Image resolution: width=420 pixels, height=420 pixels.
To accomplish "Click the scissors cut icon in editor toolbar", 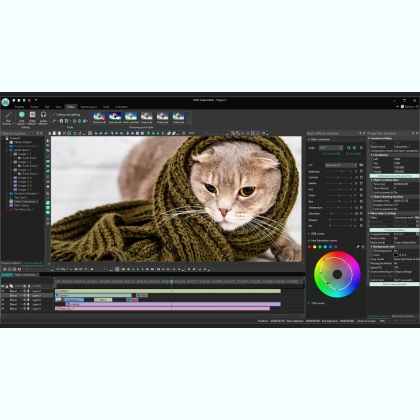I will click(50, 133).
